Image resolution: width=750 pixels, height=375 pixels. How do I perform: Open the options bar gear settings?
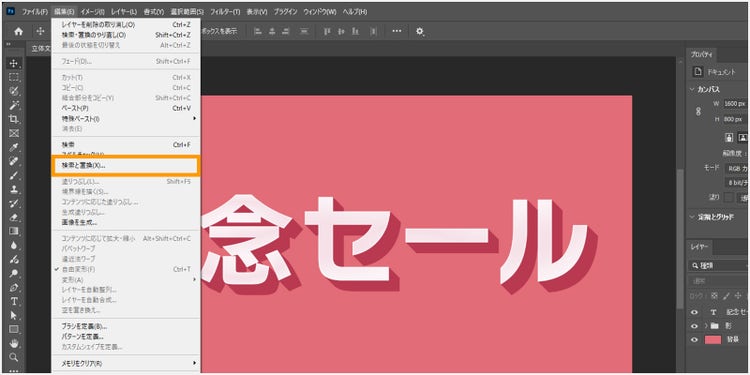pyautogui.click(x=420, y=32)
